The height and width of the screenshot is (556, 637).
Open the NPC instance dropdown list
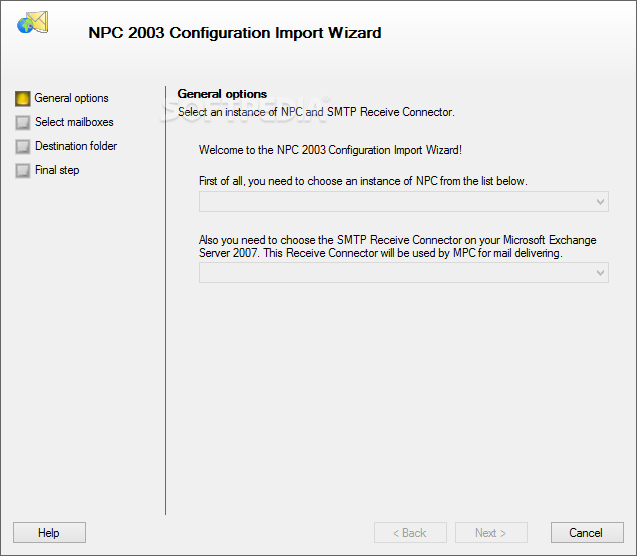click(x=403, y=202)
